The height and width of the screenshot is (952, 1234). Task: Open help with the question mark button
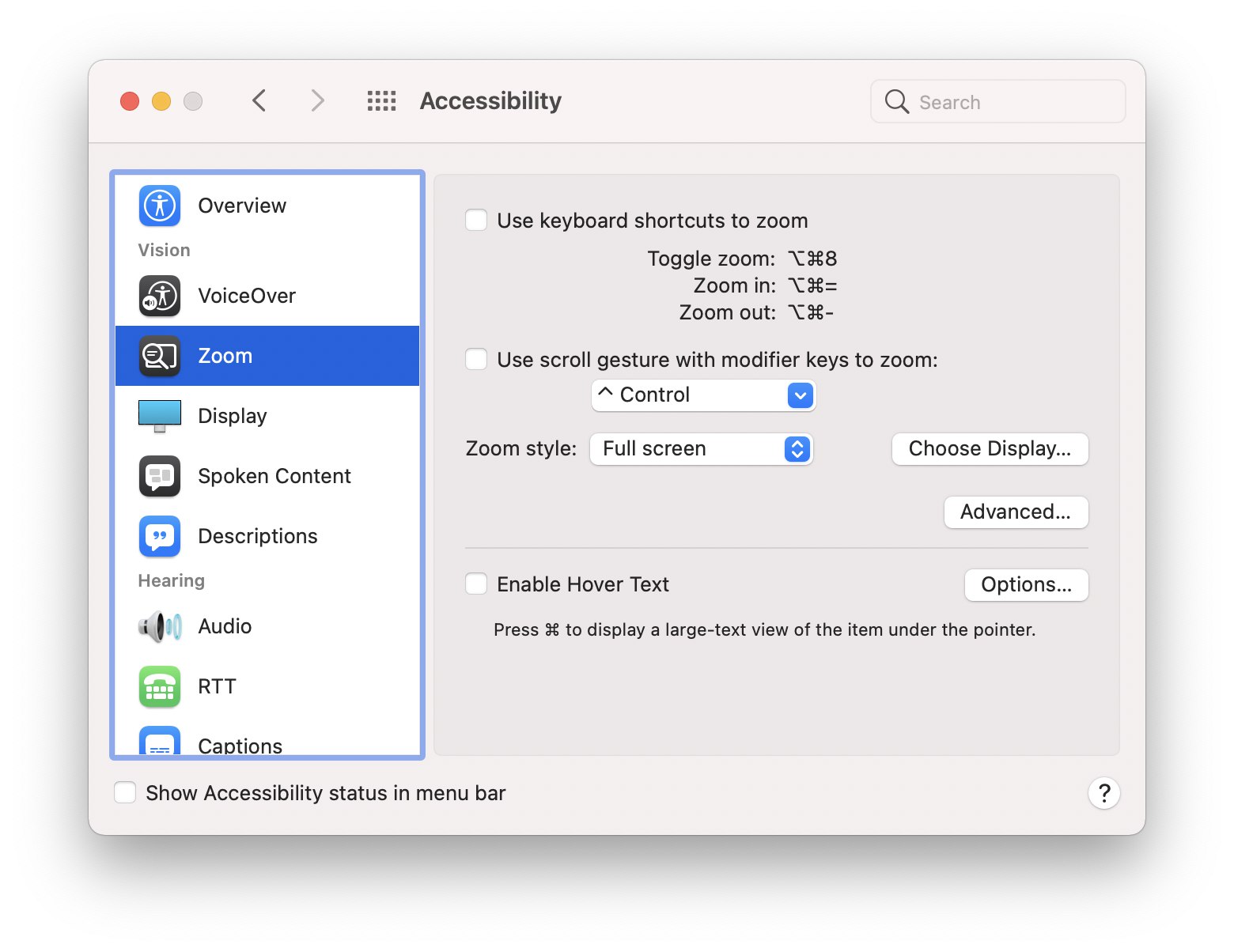point(1104,793)
